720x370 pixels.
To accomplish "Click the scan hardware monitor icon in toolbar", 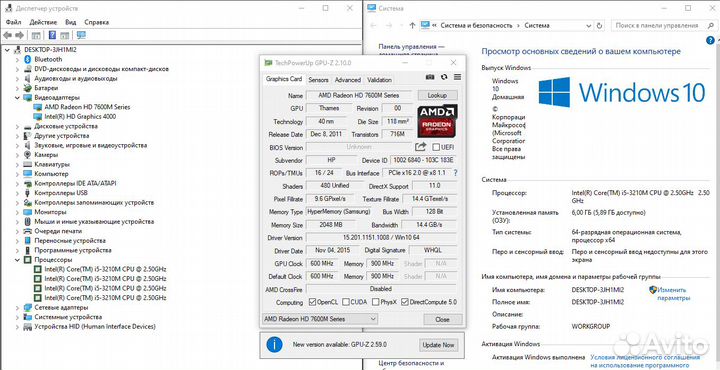I will pyautogui.click(x=81, y=35).
